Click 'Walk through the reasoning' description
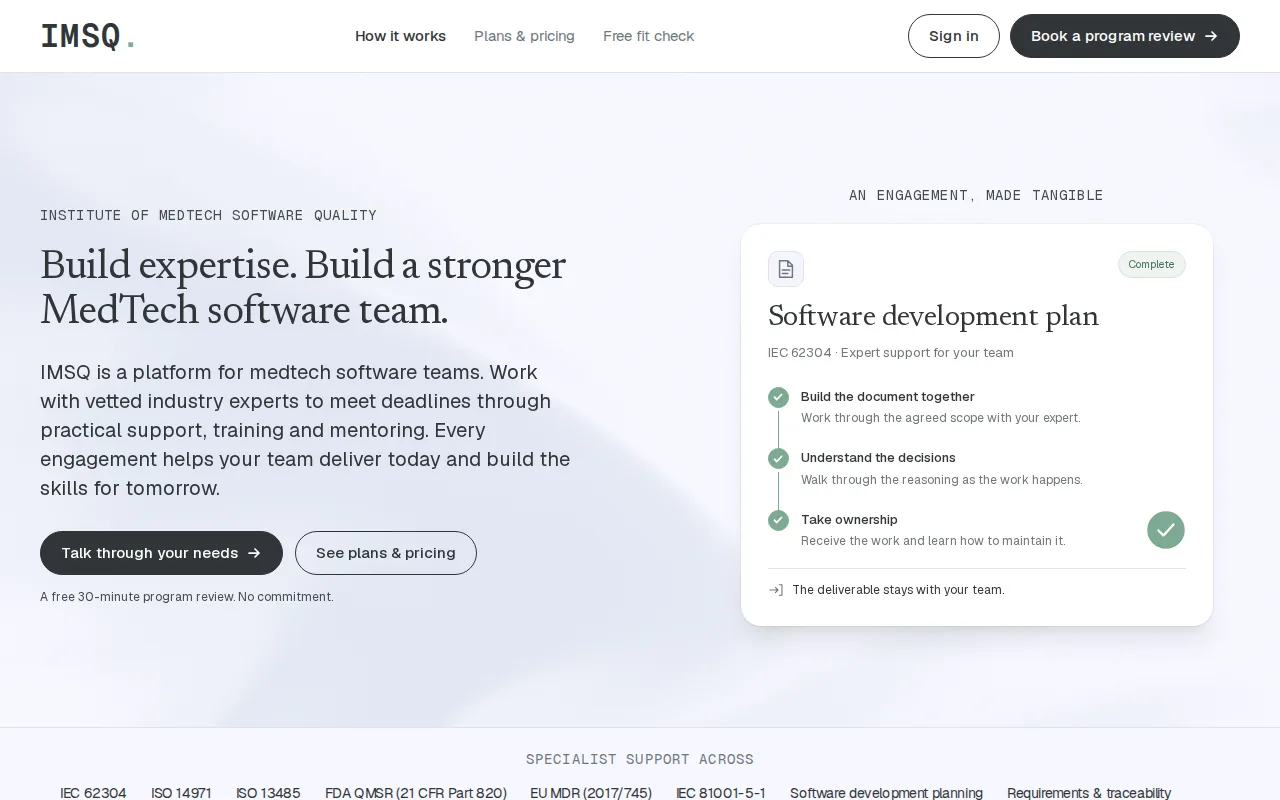The height and width of the screenshot is (800, 1280). coord(942,480)
